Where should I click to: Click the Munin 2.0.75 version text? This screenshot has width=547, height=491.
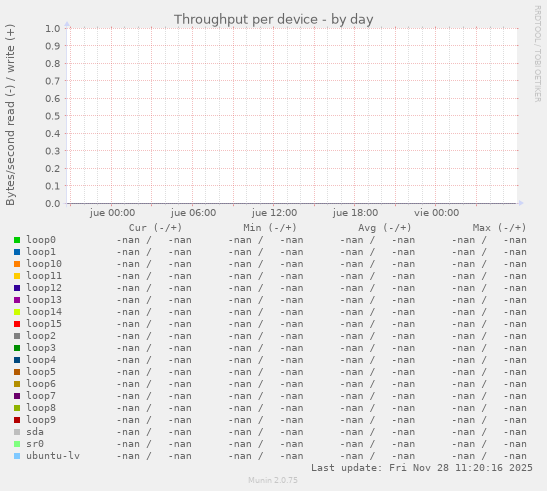pyautogui.click(x=273, y=480)
